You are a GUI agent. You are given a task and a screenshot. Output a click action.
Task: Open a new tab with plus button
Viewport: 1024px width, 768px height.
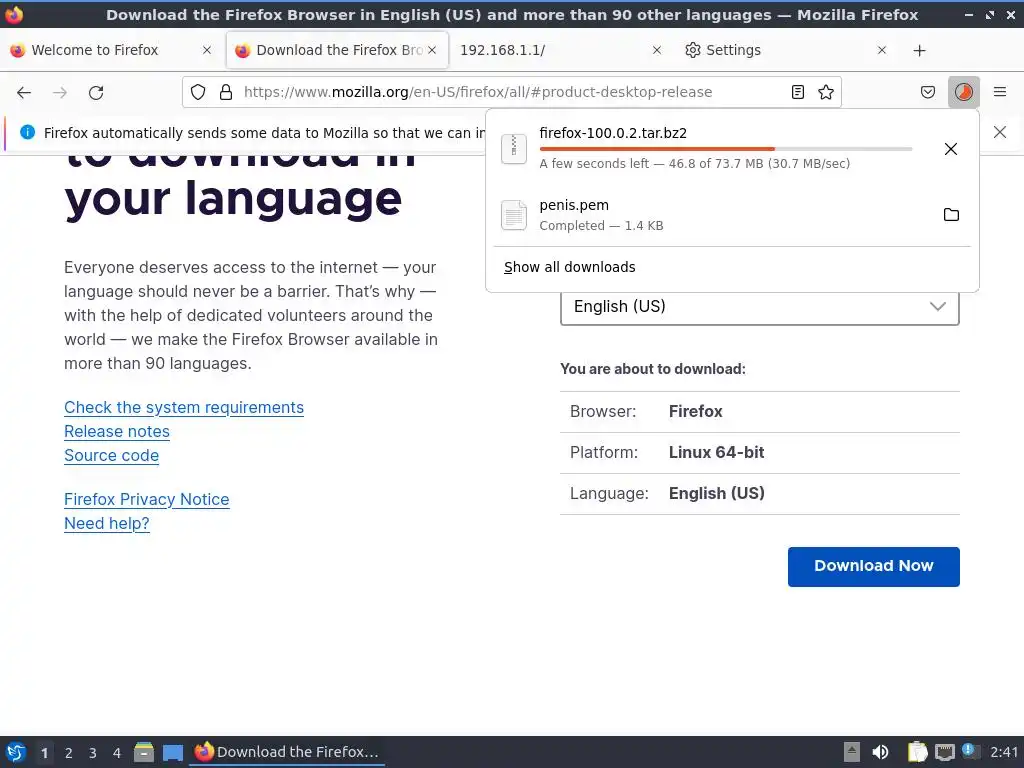click(919, 50)
